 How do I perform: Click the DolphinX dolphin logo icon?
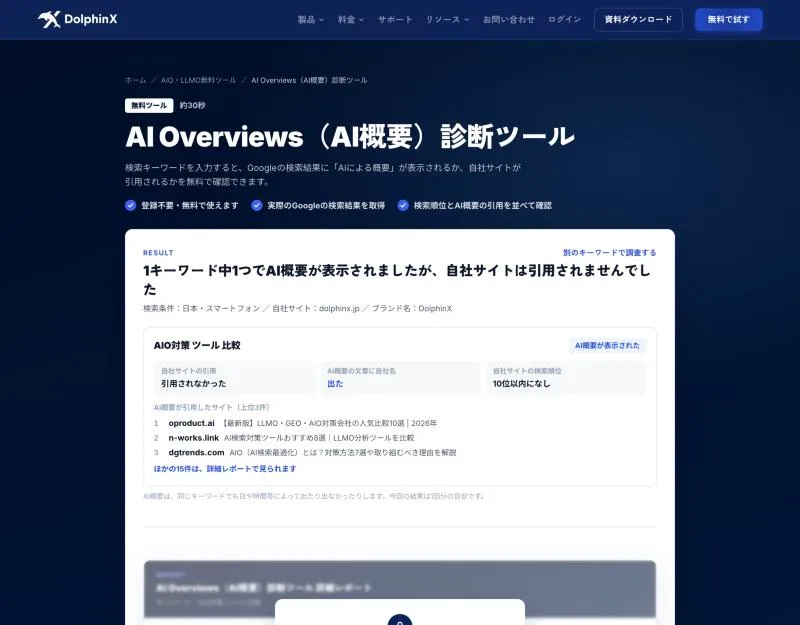click(49, 19)
